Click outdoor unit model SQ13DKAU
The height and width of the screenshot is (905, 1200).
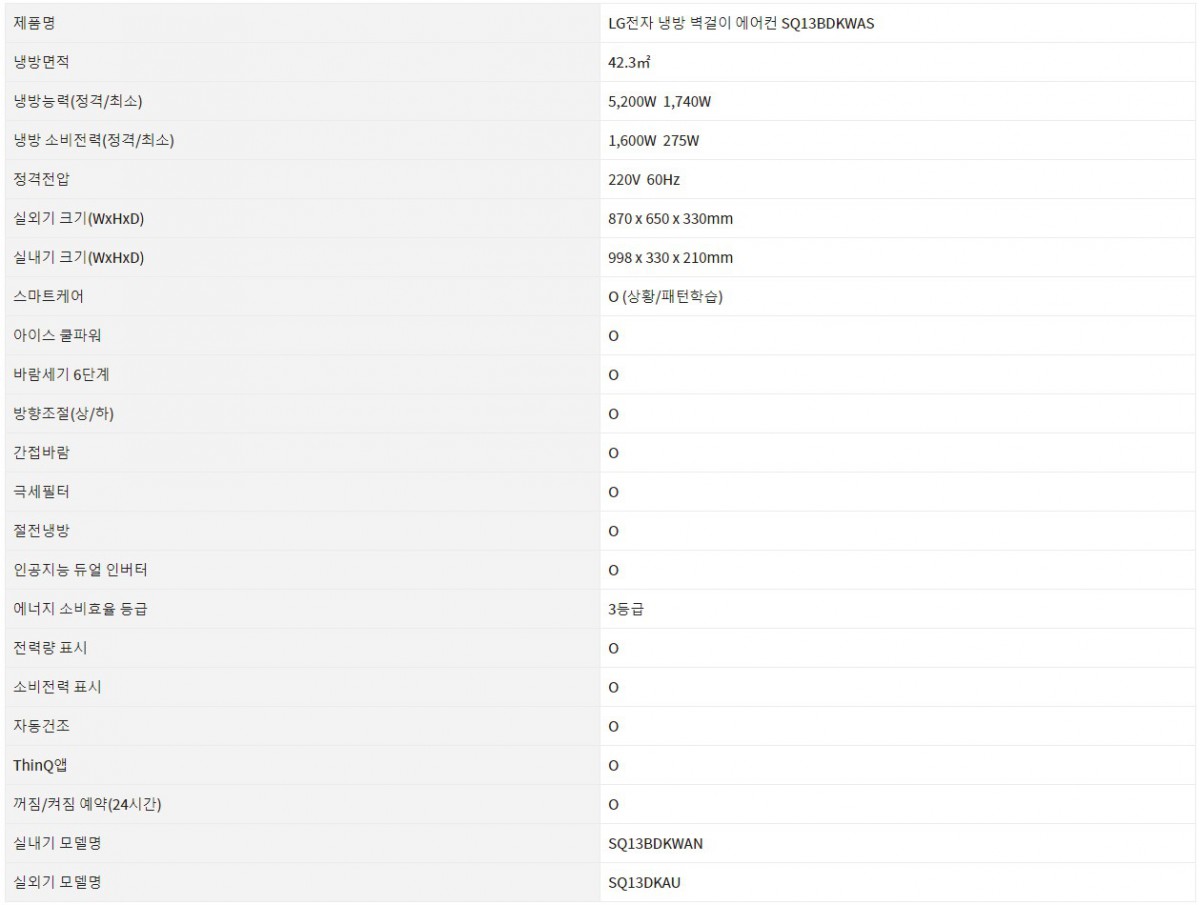[645, 883]
